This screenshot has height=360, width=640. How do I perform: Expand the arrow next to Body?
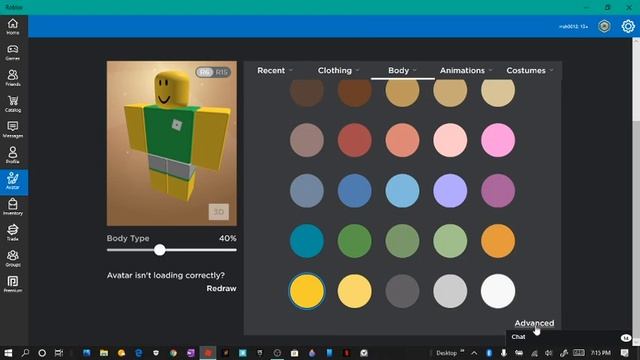point(415,71)
